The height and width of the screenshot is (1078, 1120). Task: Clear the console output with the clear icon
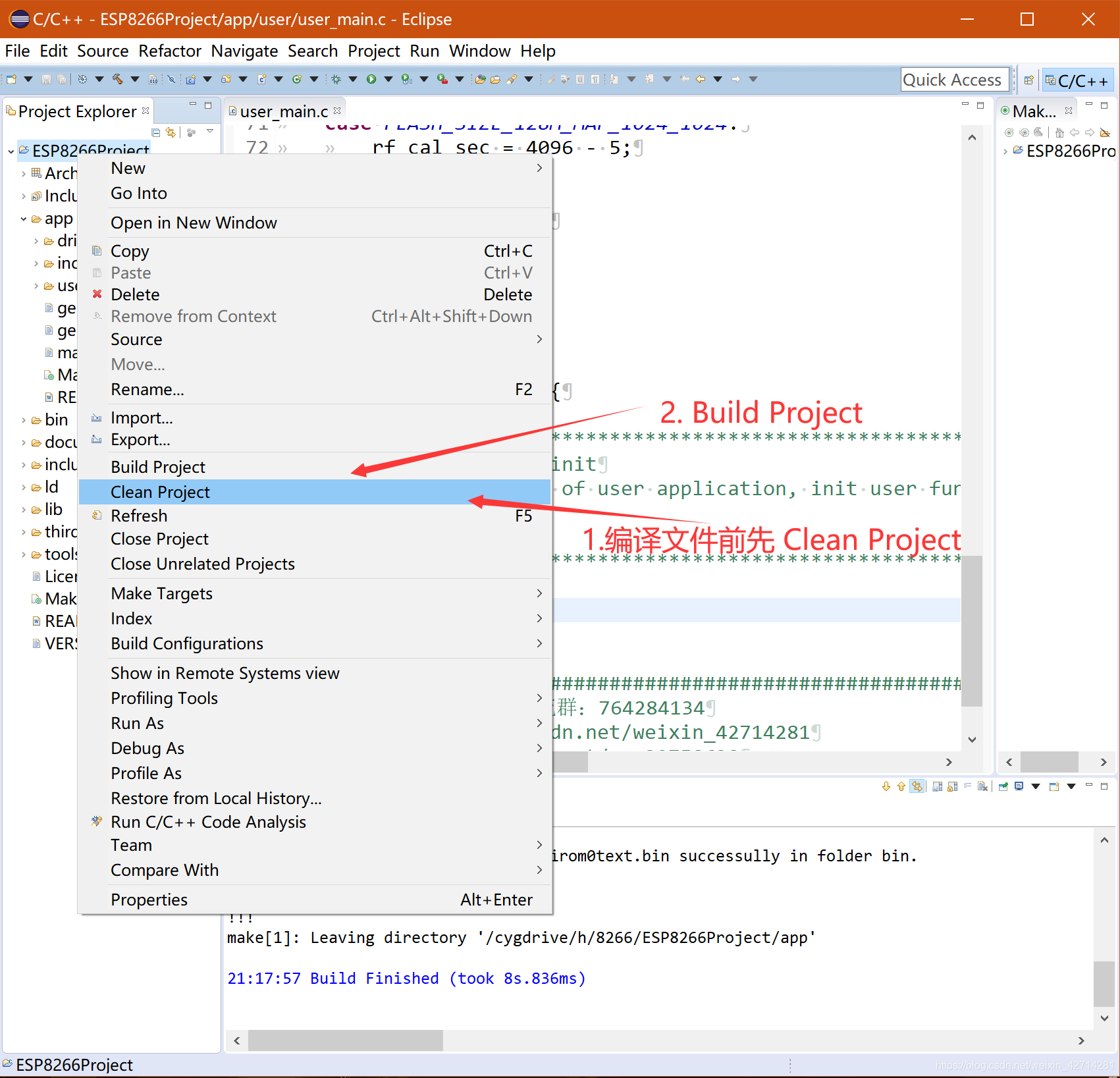click(x=968, y=786)
